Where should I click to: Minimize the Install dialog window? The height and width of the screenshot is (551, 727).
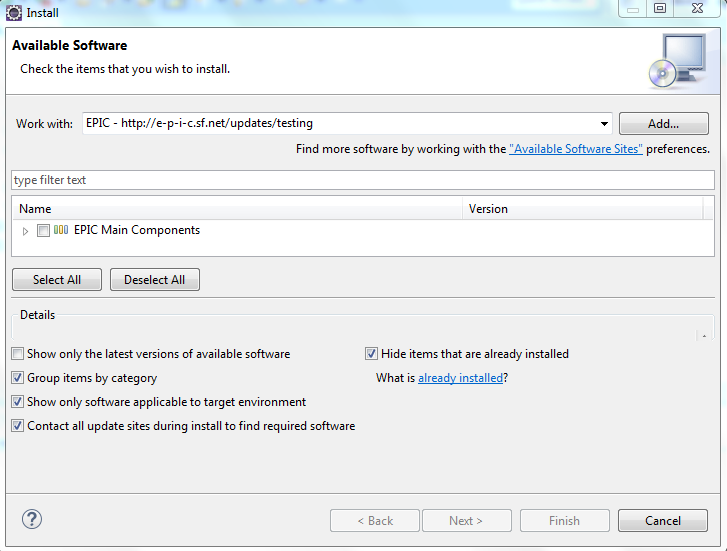coord(633,8)
